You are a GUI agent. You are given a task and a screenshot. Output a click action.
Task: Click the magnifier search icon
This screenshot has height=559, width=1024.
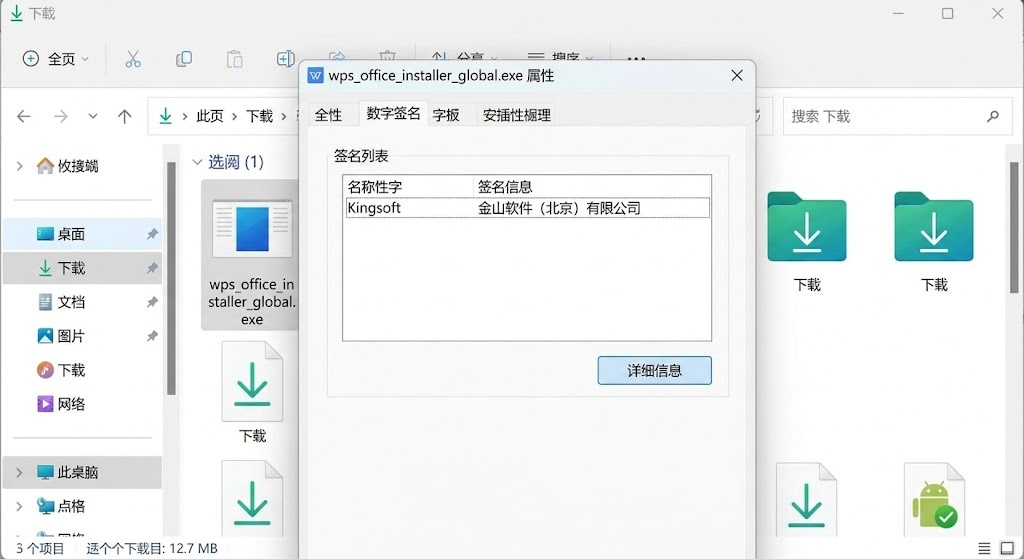point(993,116)
